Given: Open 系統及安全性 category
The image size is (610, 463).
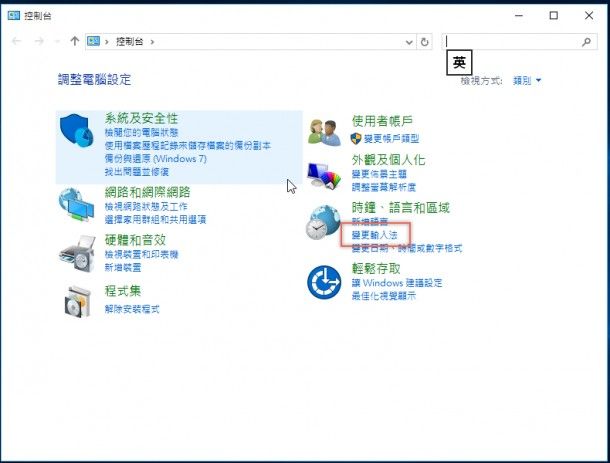Looking at the screenshot, I should (141, 118).
